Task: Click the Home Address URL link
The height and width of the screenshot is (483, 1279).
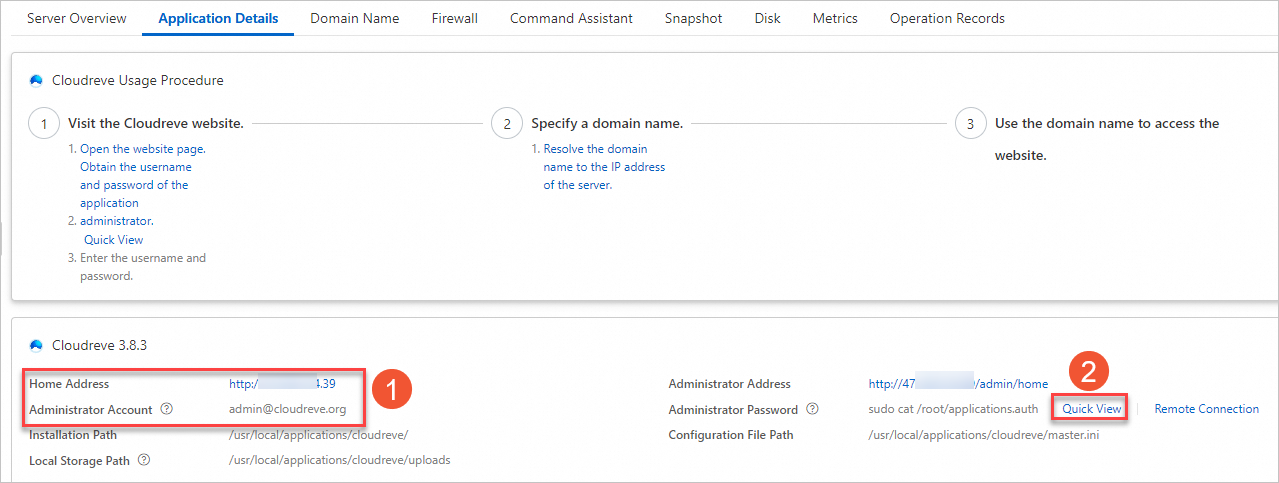Action: tap(281, 384)
